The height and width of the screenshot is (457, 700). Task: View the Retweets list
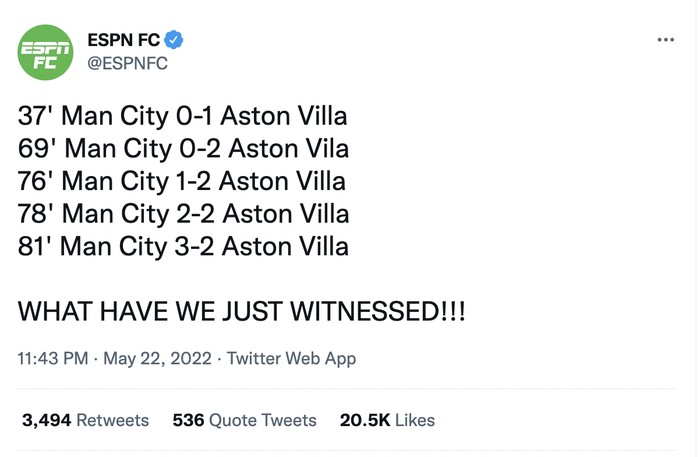(x=112, y=420)
